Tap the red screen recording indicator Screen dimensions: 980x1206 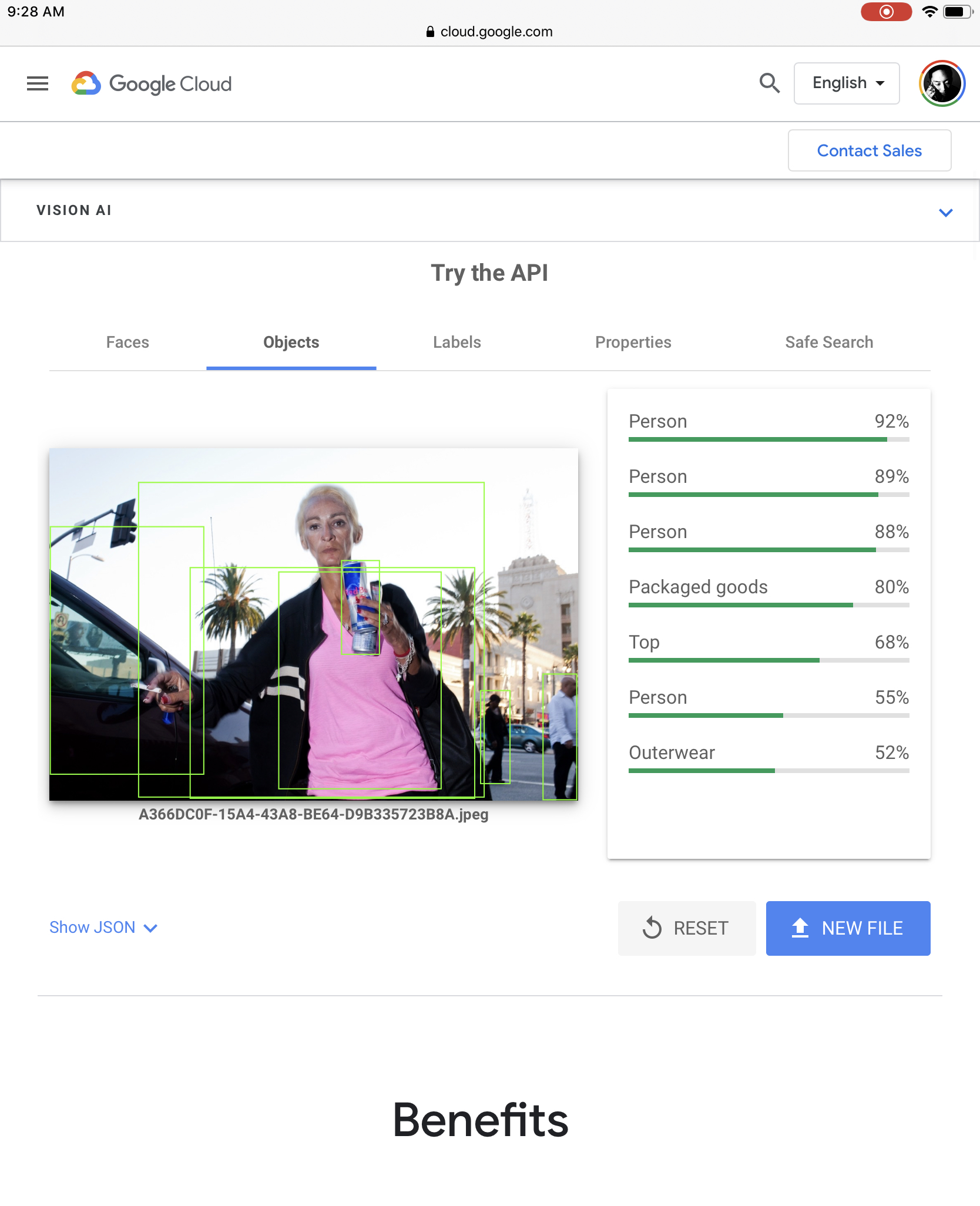coord(886,12)
